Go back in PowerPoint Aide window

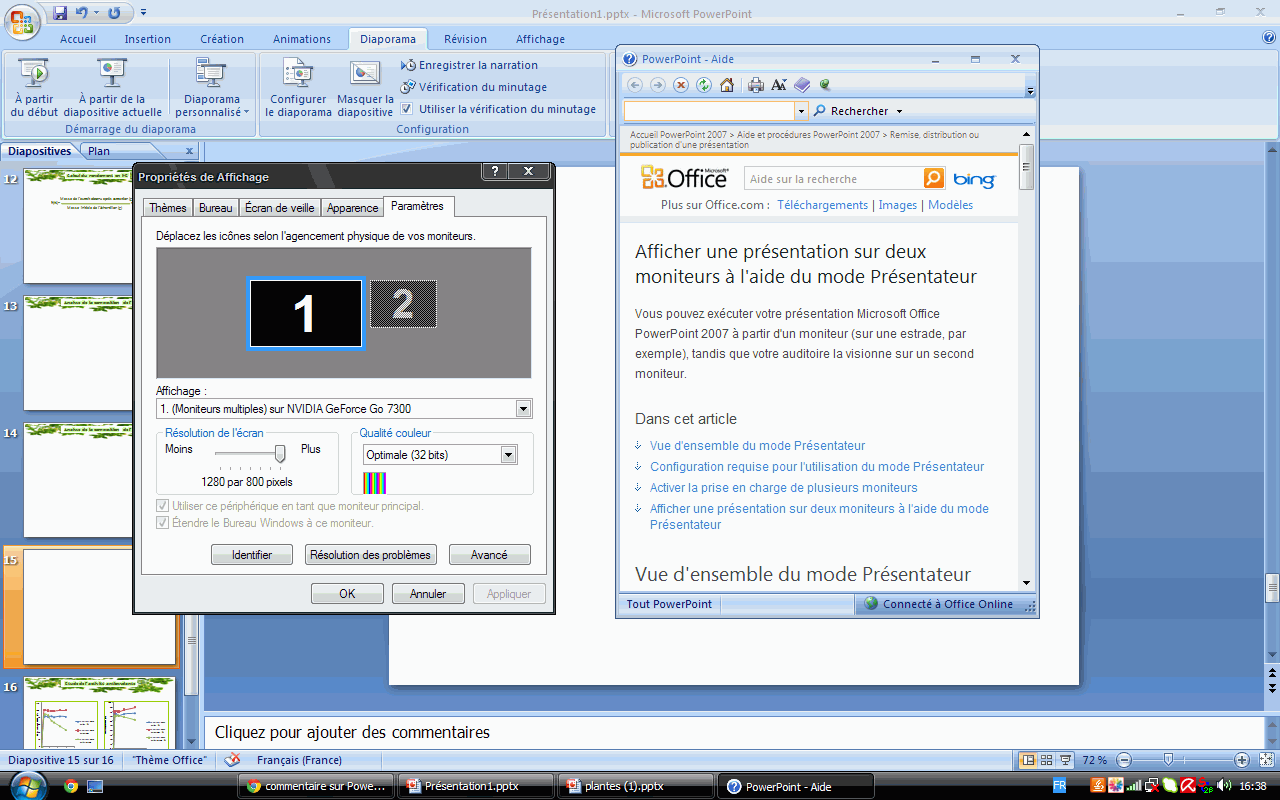click(x=634, y=85)
